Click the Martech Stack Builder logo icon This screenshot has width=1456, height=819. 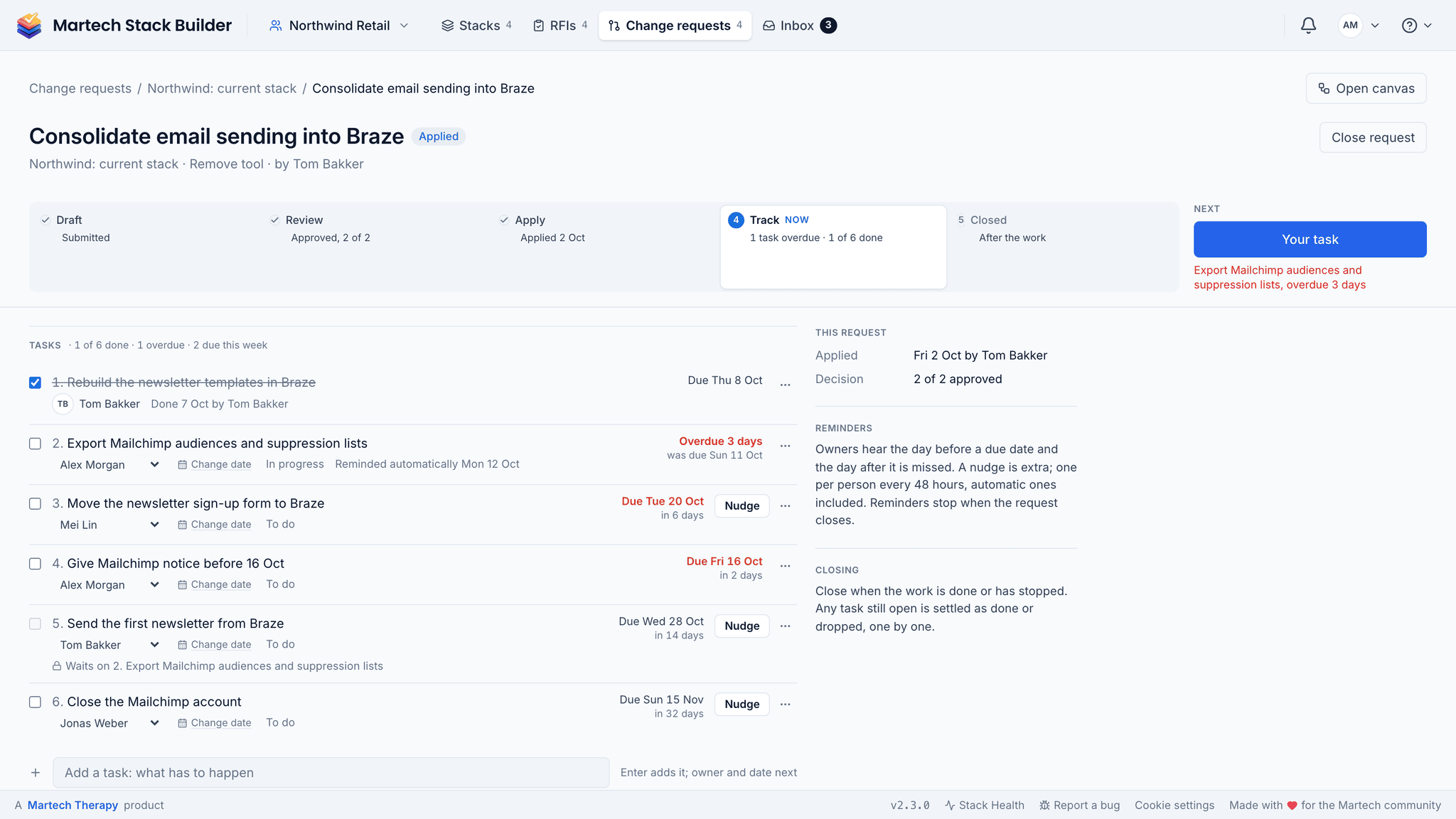(x=29, y=26)
